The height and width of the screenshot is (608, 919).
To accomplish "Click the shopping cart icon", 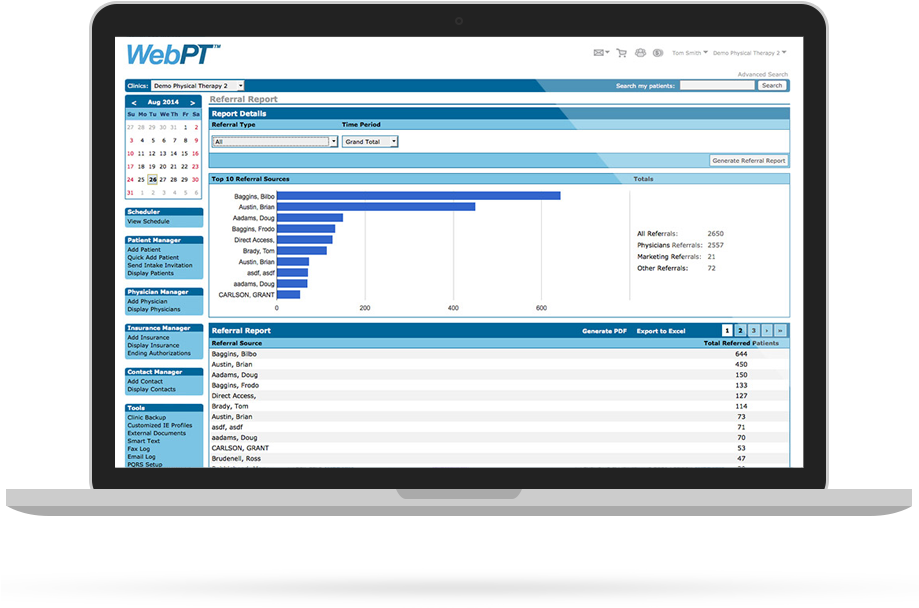I will (621, 53).
